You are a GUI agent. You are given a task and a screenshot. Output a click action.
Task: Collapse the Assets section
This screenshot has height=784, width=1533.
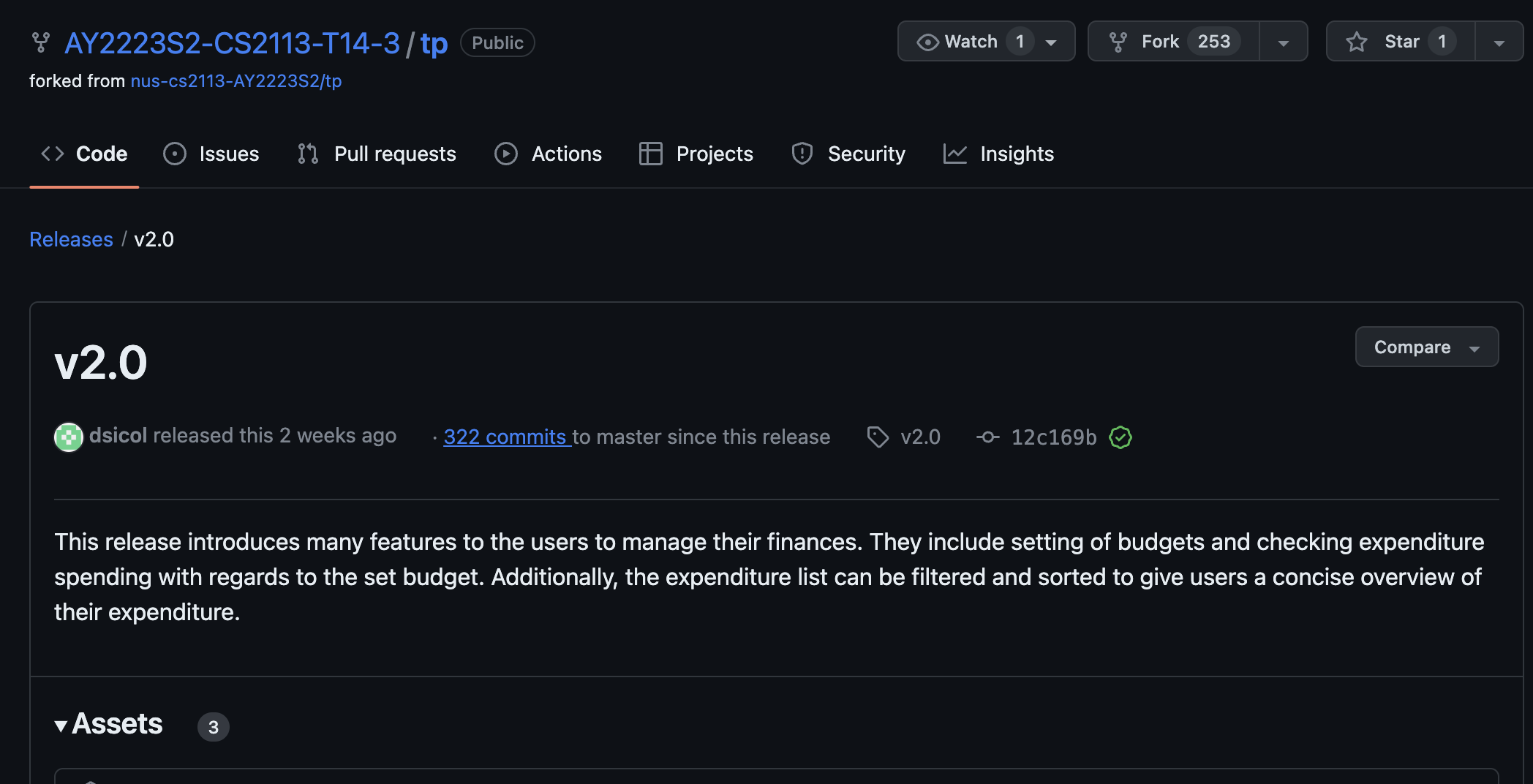tap(108, 724)
